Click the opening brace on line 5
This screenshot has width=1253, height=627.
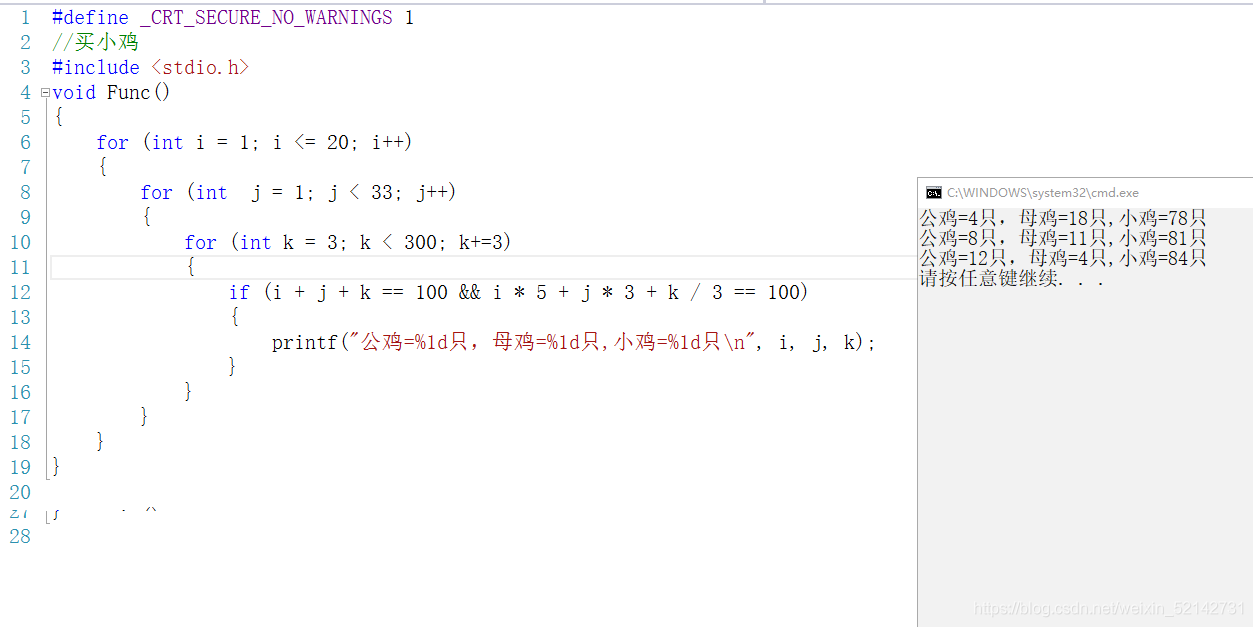point(58,117)
